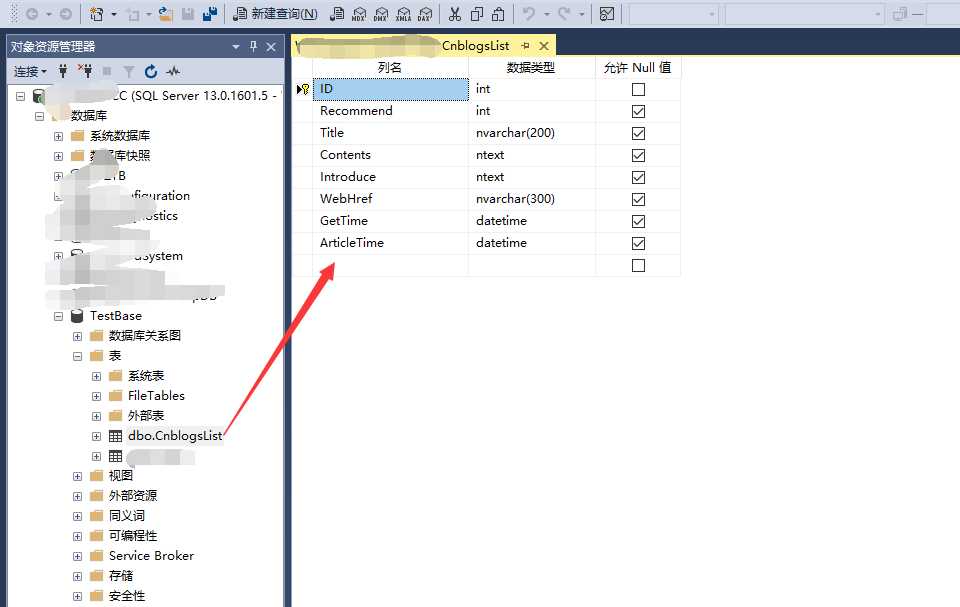
Task: Toggle Allow Null checkbox for WebHref
Action: click(638, 200)
